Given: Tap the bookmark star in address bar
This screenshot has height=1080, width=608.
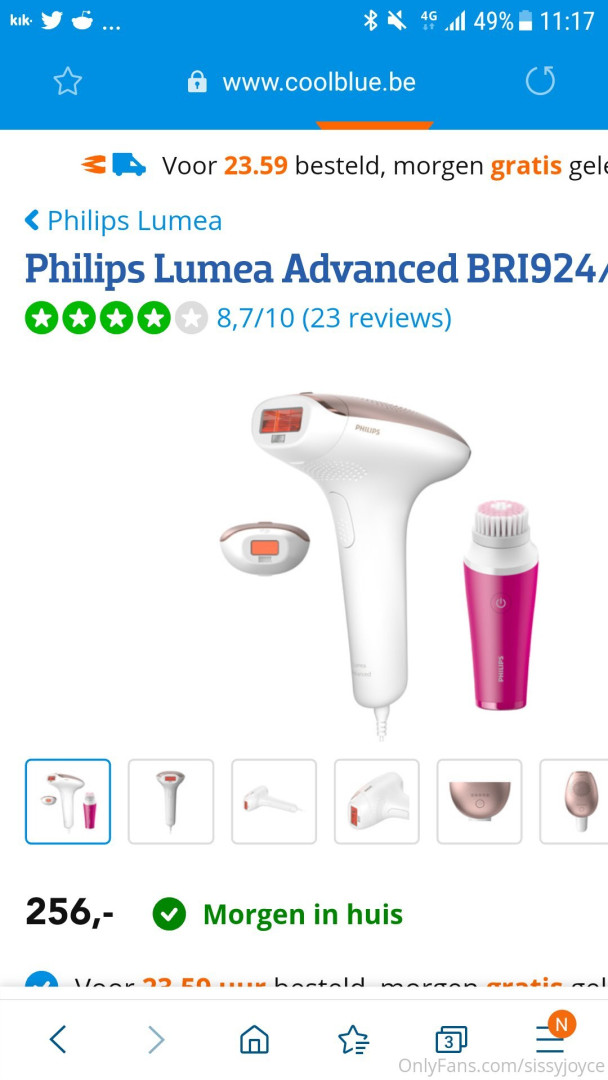Looking at the screenshot, I should 67,83.
